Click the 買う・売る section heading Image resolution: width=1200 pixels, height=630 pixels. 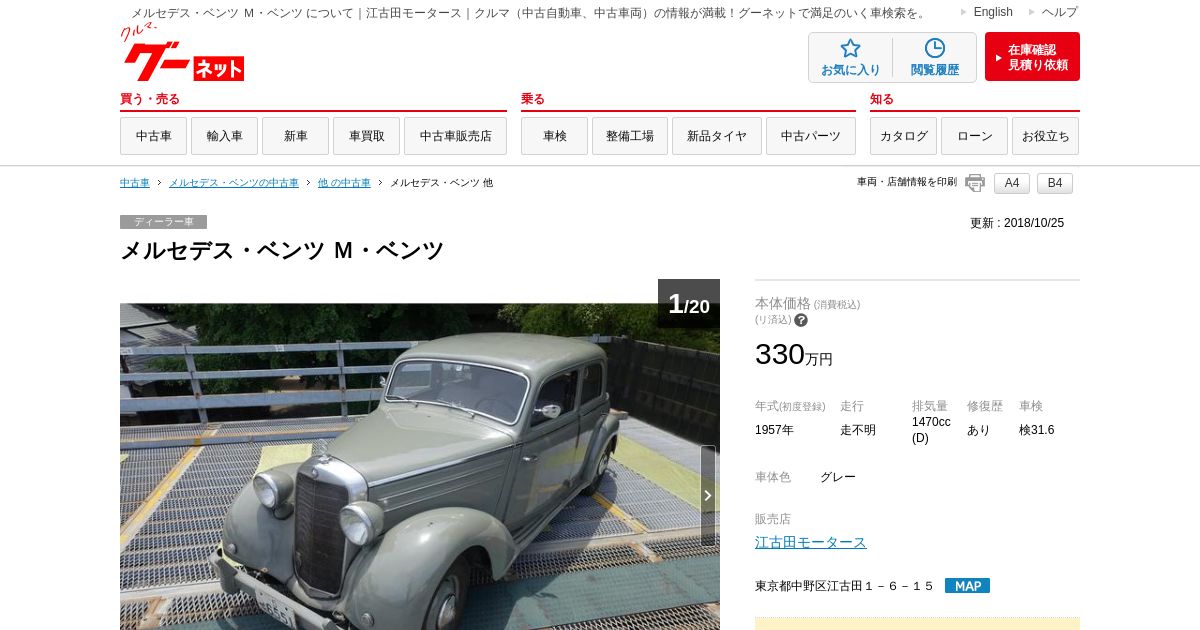(x=150, y=99)
